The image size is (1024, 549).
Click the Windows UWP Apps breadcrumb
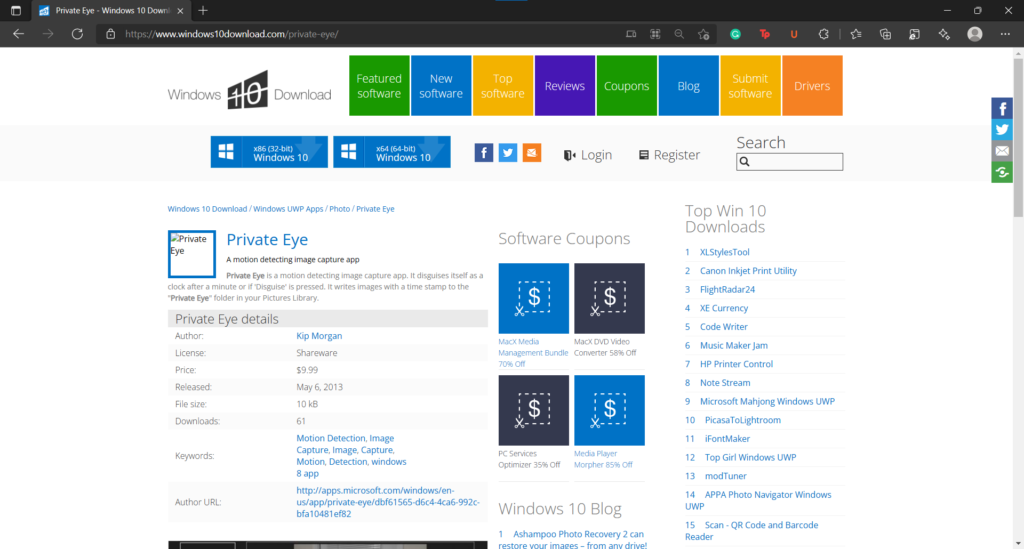(288, 209)
